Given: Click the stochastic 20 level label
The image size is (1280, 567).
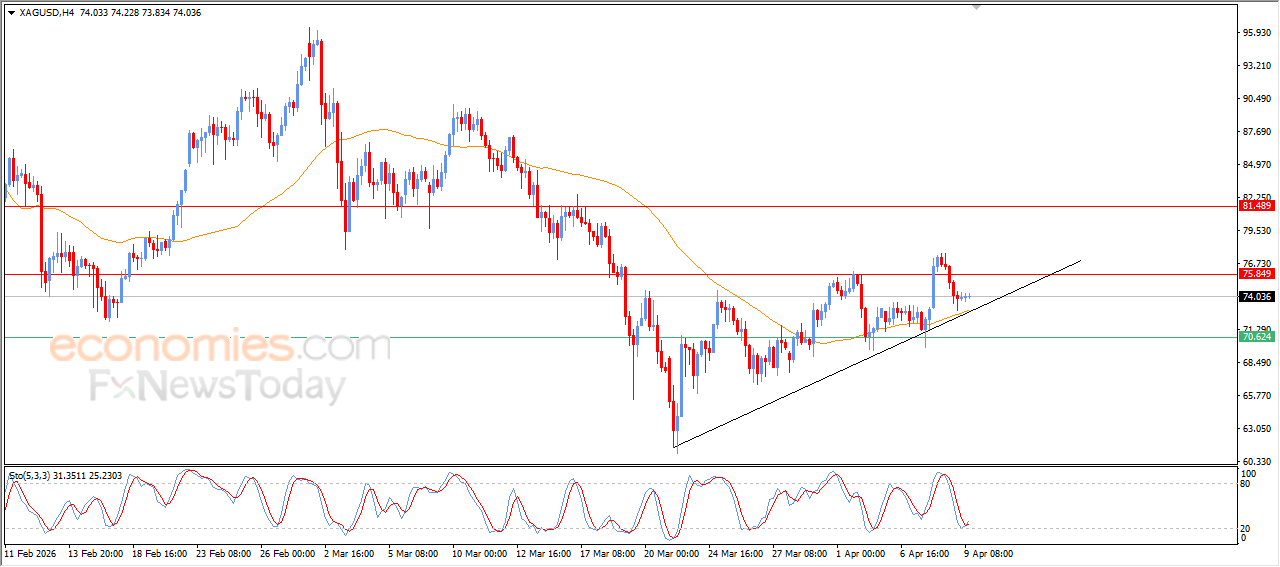Looking at the screenshot, I should tap(1246, 528).
